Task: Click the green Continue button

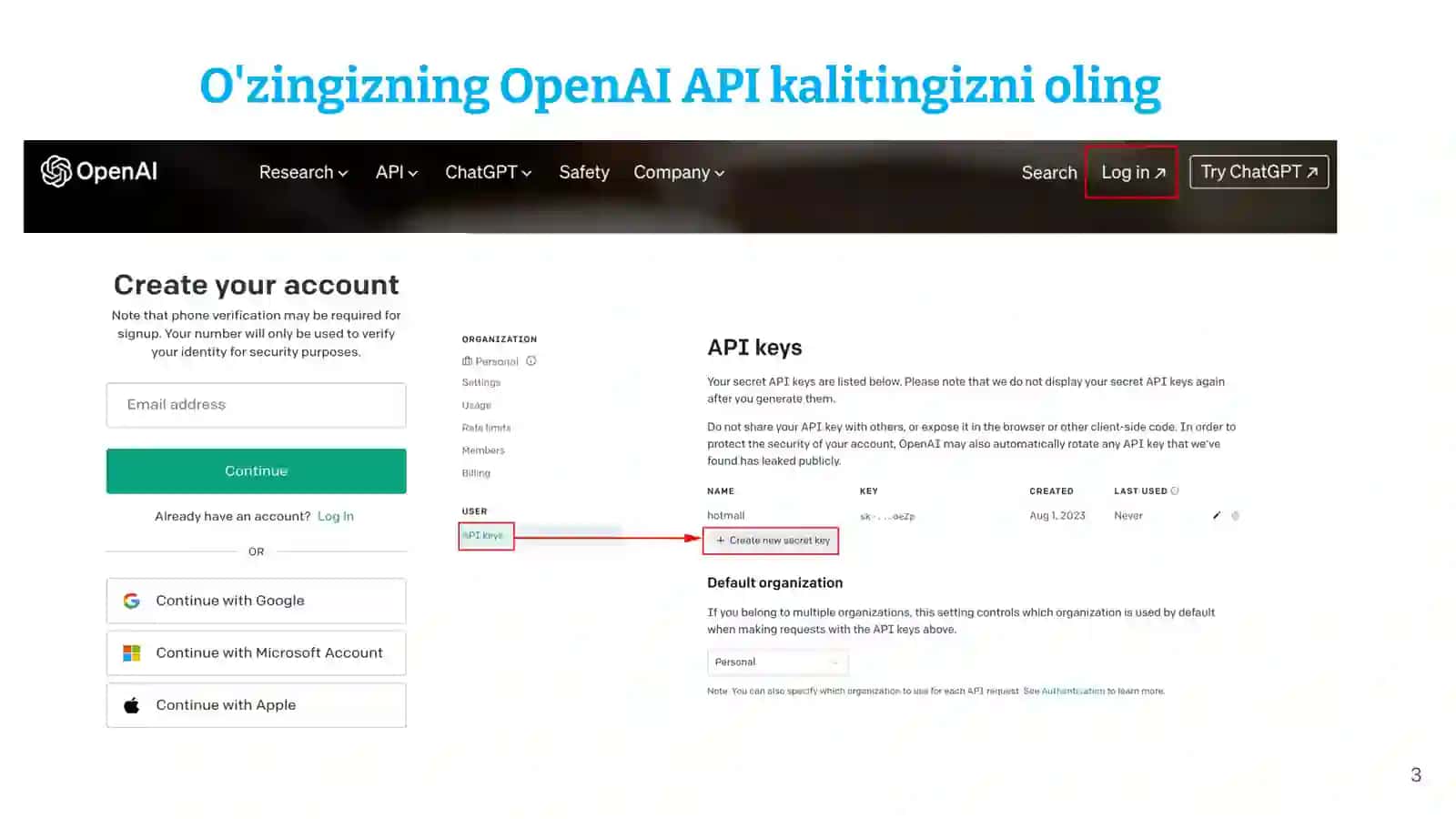Action: tap(256, 470)
